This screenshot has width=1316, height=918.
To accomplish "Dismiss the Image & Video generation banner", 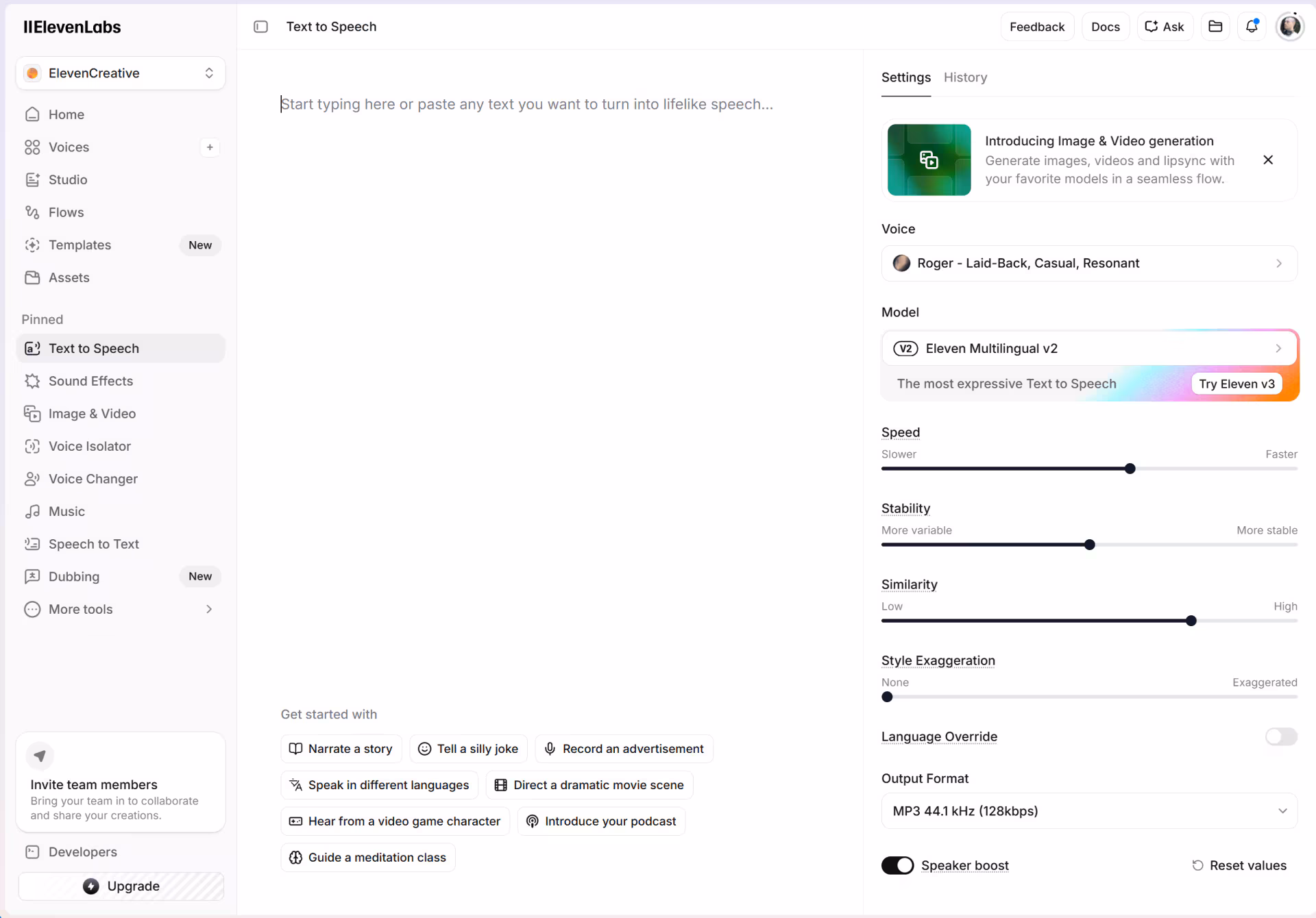I will point(1268,160).
